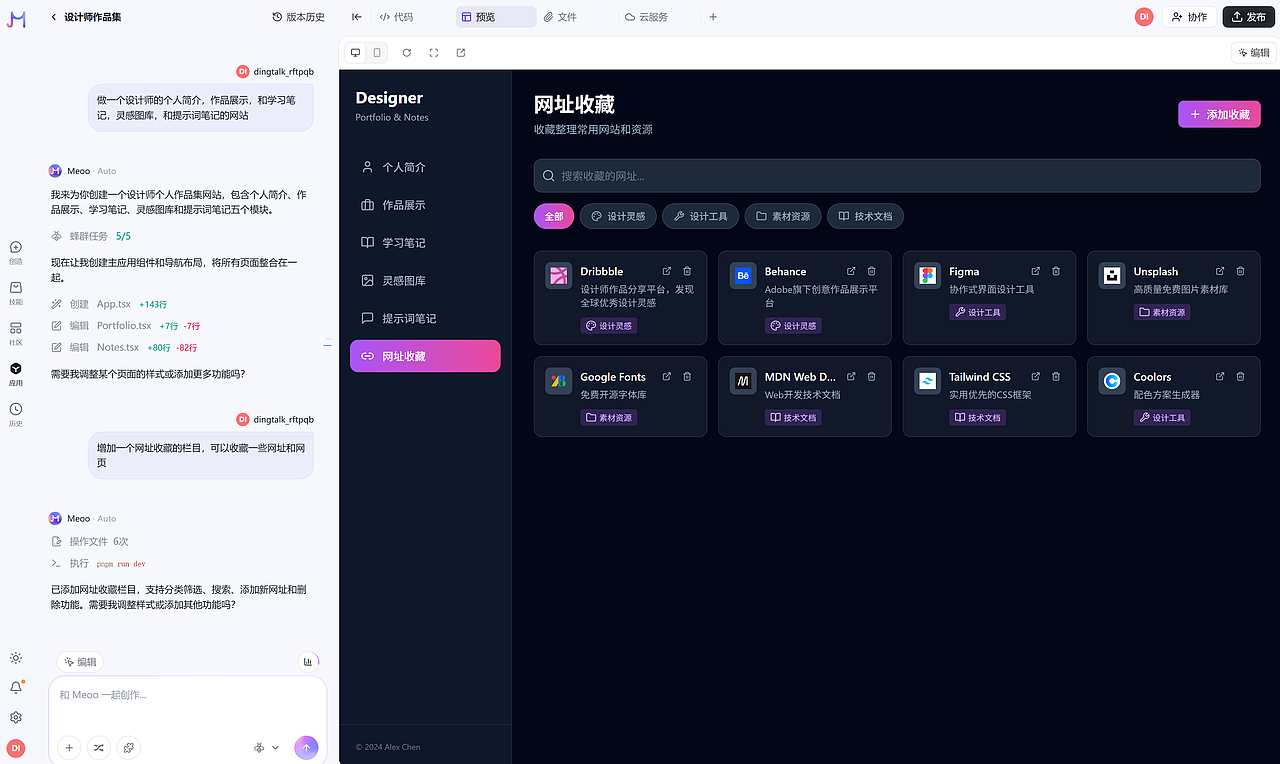Click the bookmark search input field
1280x764 pixels.
click(x=896, y=175)
